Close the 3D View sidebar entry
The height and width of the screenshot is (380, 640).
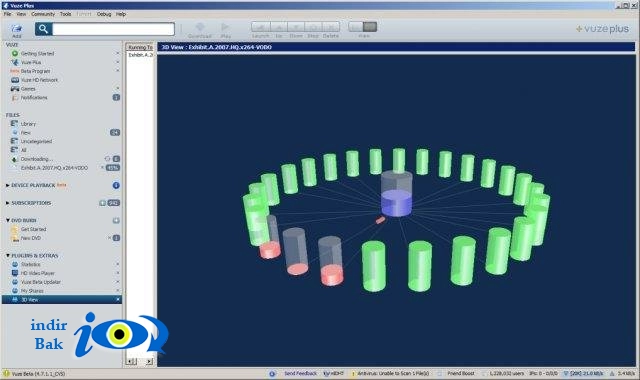[118, 300]
